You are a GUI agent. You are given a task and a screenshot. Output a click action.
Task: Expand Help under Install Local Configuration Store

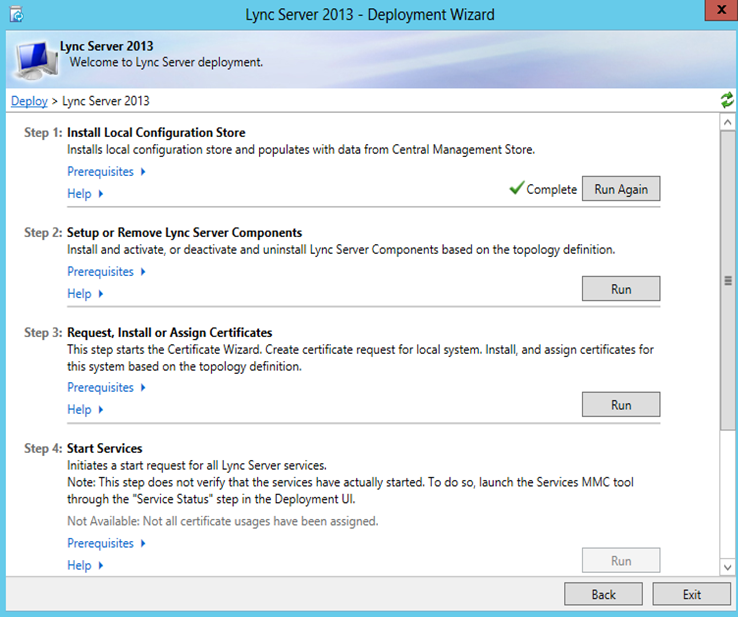point(85,194)
